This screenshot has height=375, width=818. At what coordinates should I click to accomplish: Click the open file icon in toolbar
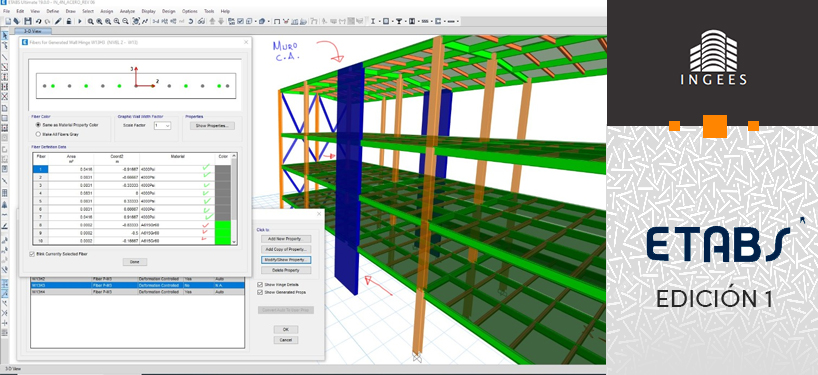coord(16,21)
